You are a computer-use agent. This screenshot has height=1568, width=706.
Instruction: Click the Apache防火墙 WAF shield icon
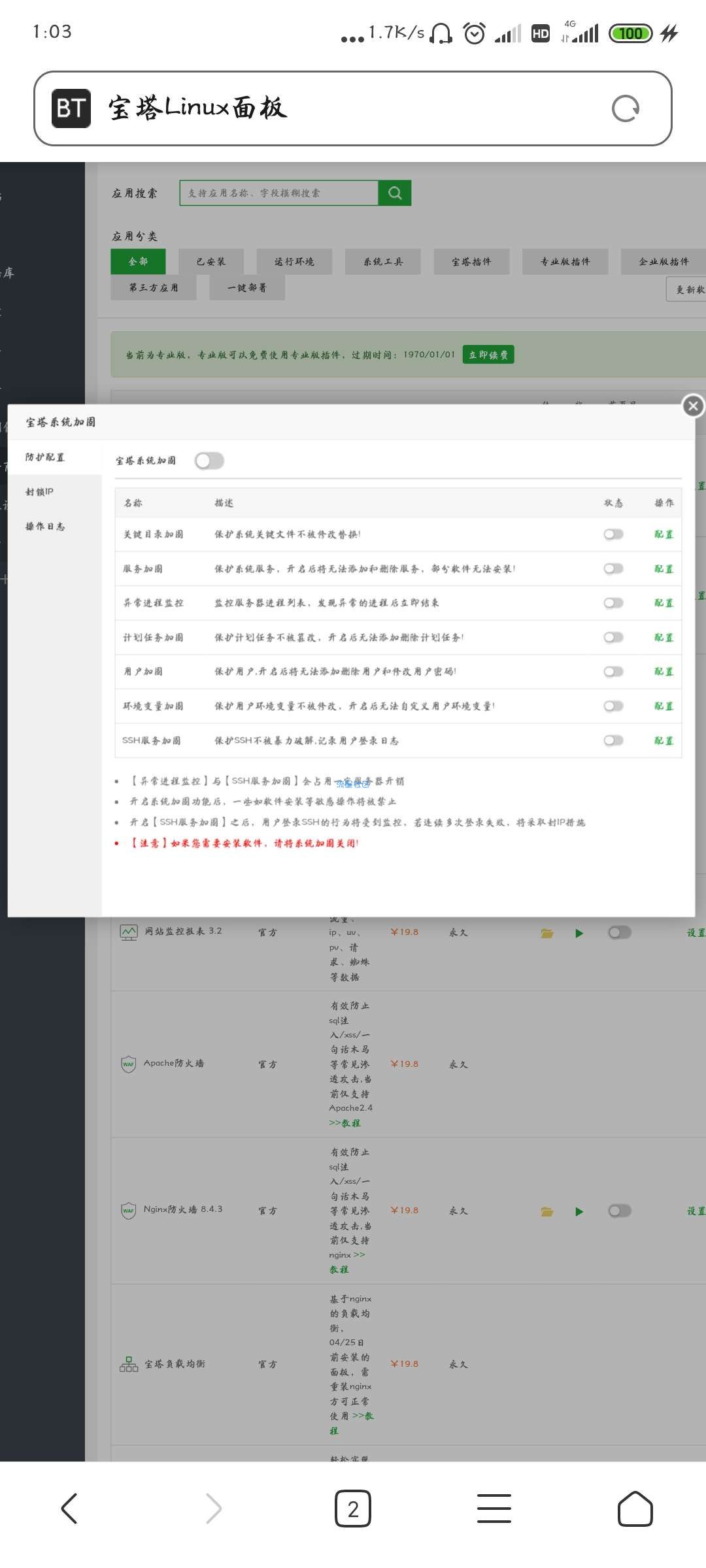[128, 1064]
